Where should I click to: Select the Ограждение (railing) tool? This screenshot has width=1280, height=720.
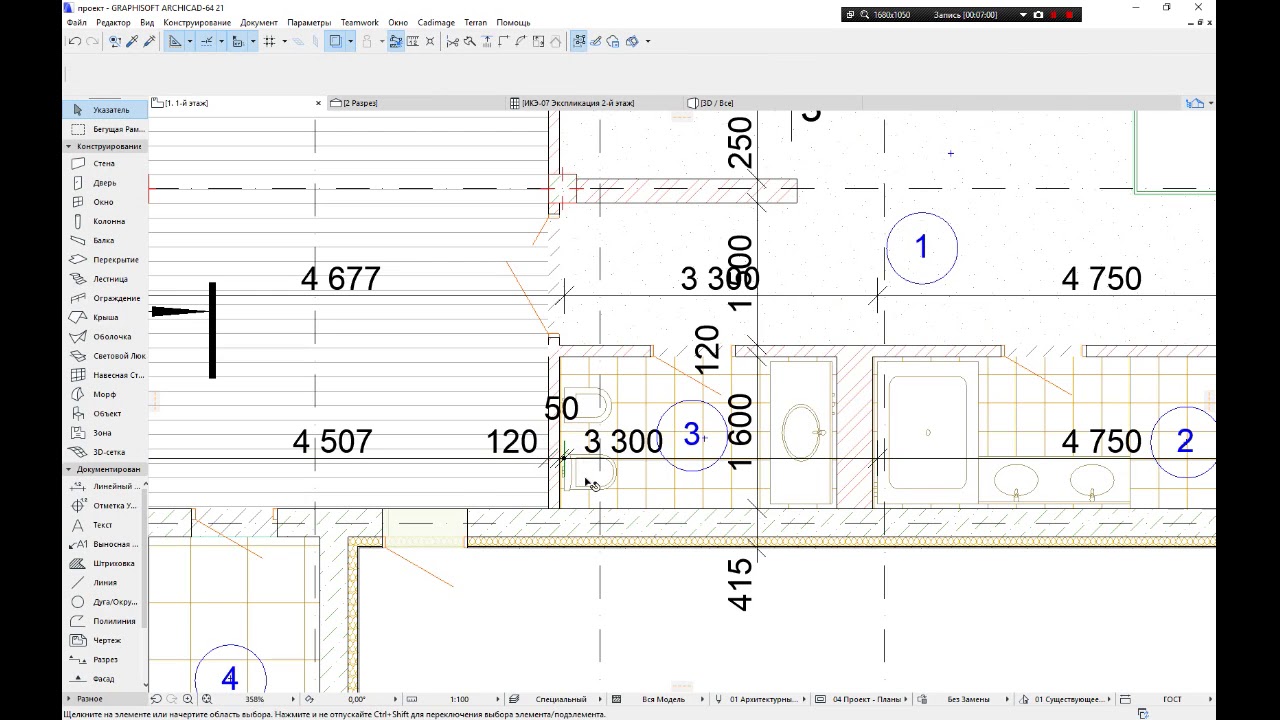pos(105,298)
